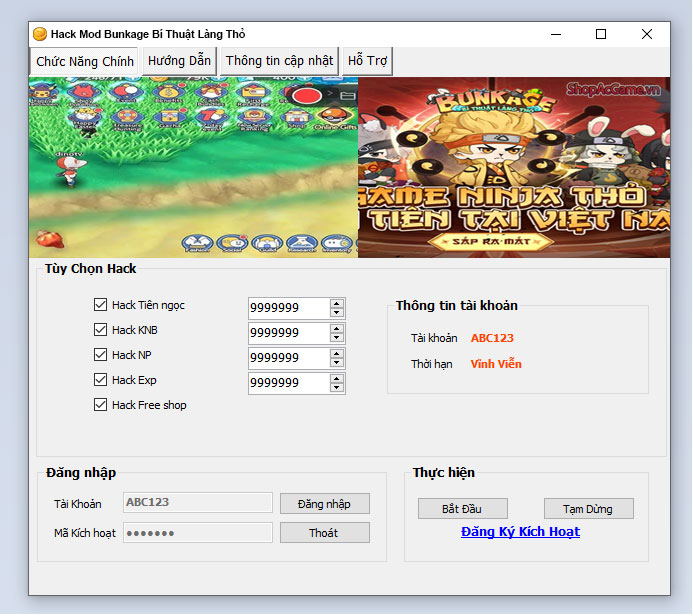693x616 pixels.
Task: Click the Mã Kích hoạt password field
Action: [x=198, y=533]
